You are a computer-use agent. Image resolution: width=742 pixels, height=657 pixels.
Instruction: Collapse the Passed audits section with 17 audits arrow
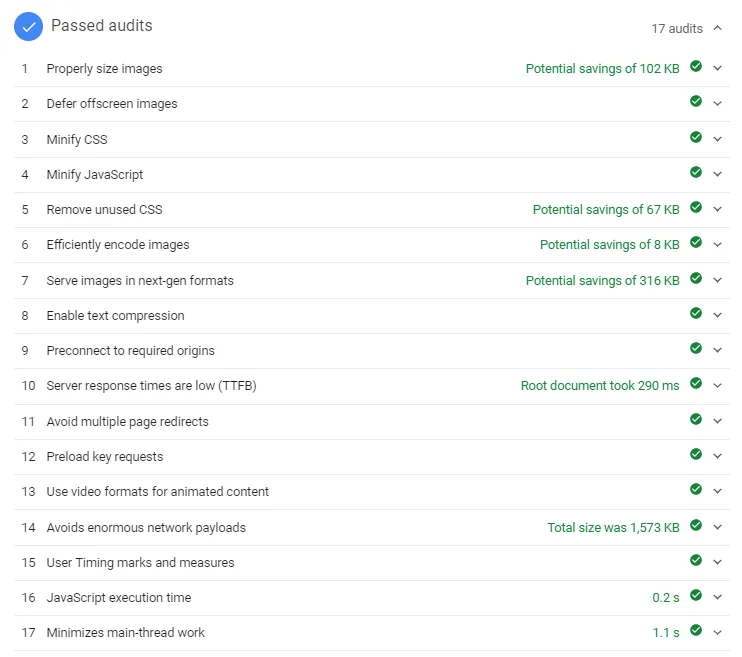click(x=717, y=28)
